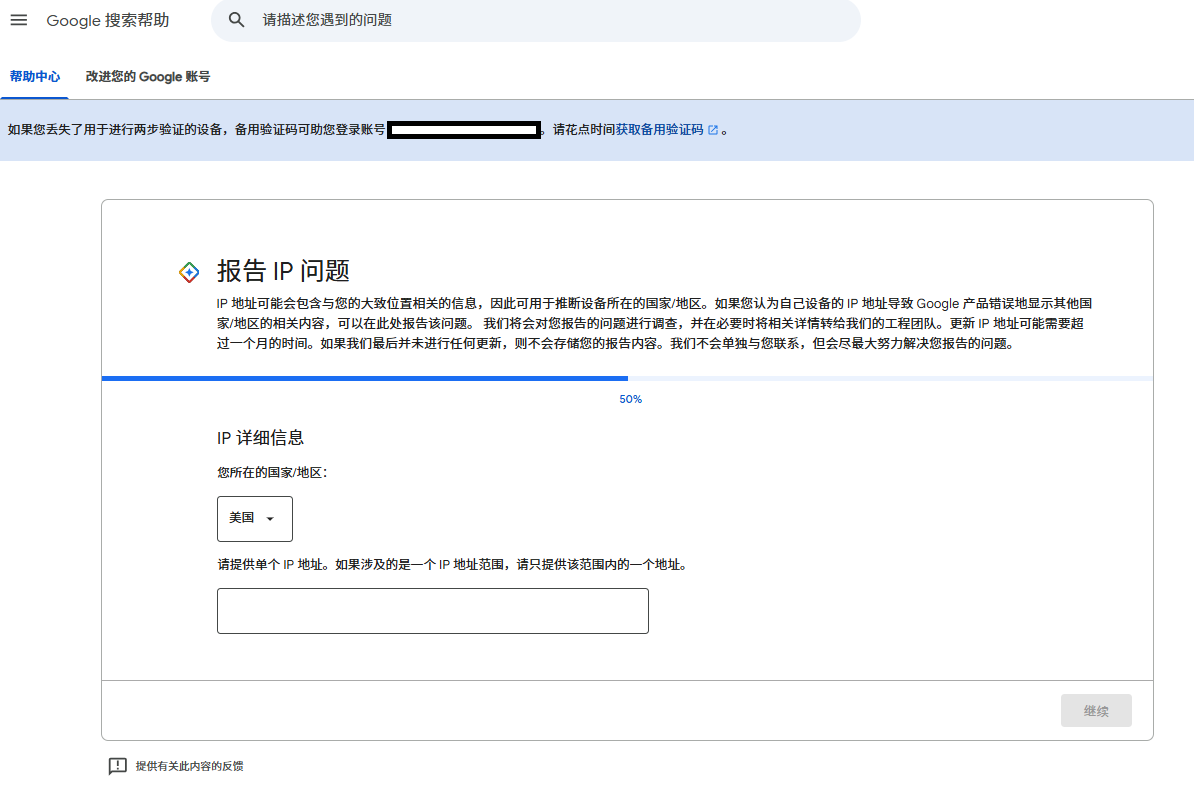
Task: Click 提供有关此内容的反馈 link
Action: [190, 766]
